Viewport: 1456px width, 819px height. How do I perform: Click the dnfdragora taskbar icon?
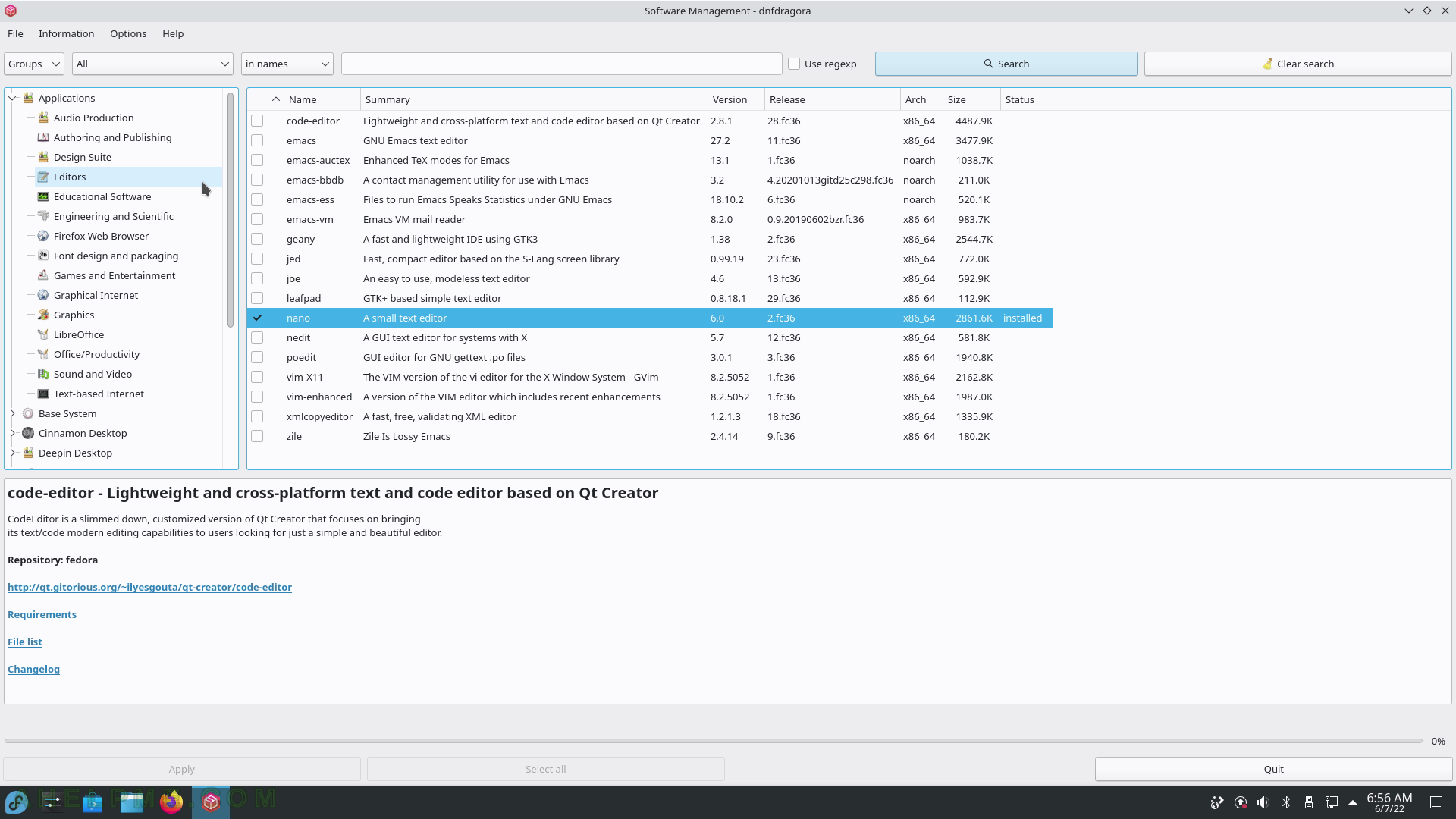[x=211, y=802]
